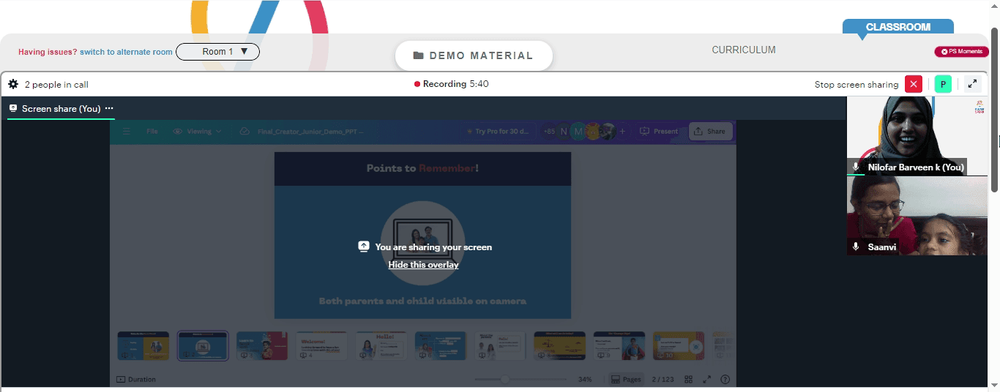Click Saanvi's video tile
Viewport: 1000px width, 392px height.
tap(917, 215)
